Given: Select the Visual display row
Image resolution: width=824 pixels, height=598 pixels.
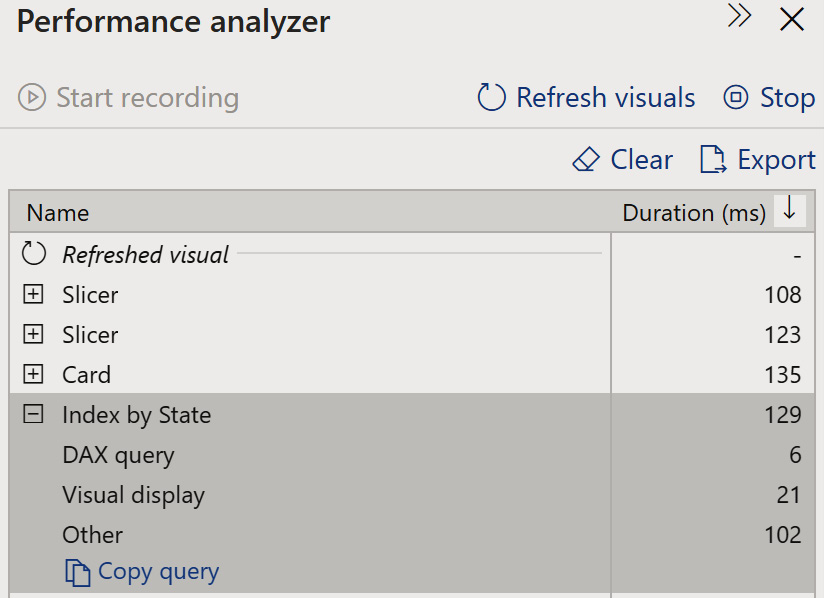Looking at the screenshot, I should pyautogui.click(x=133, y=495).
